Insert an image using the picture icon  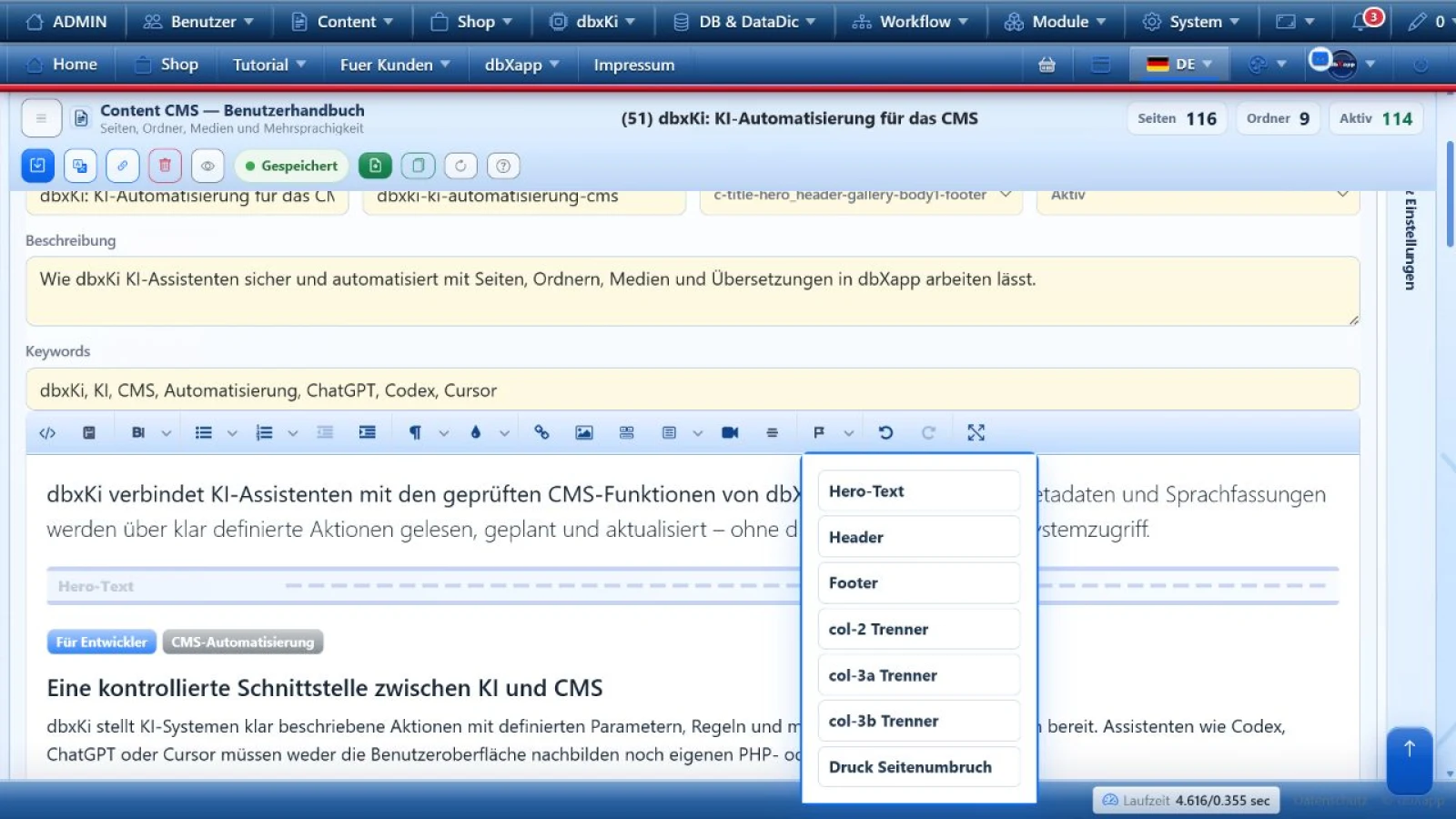584,433
